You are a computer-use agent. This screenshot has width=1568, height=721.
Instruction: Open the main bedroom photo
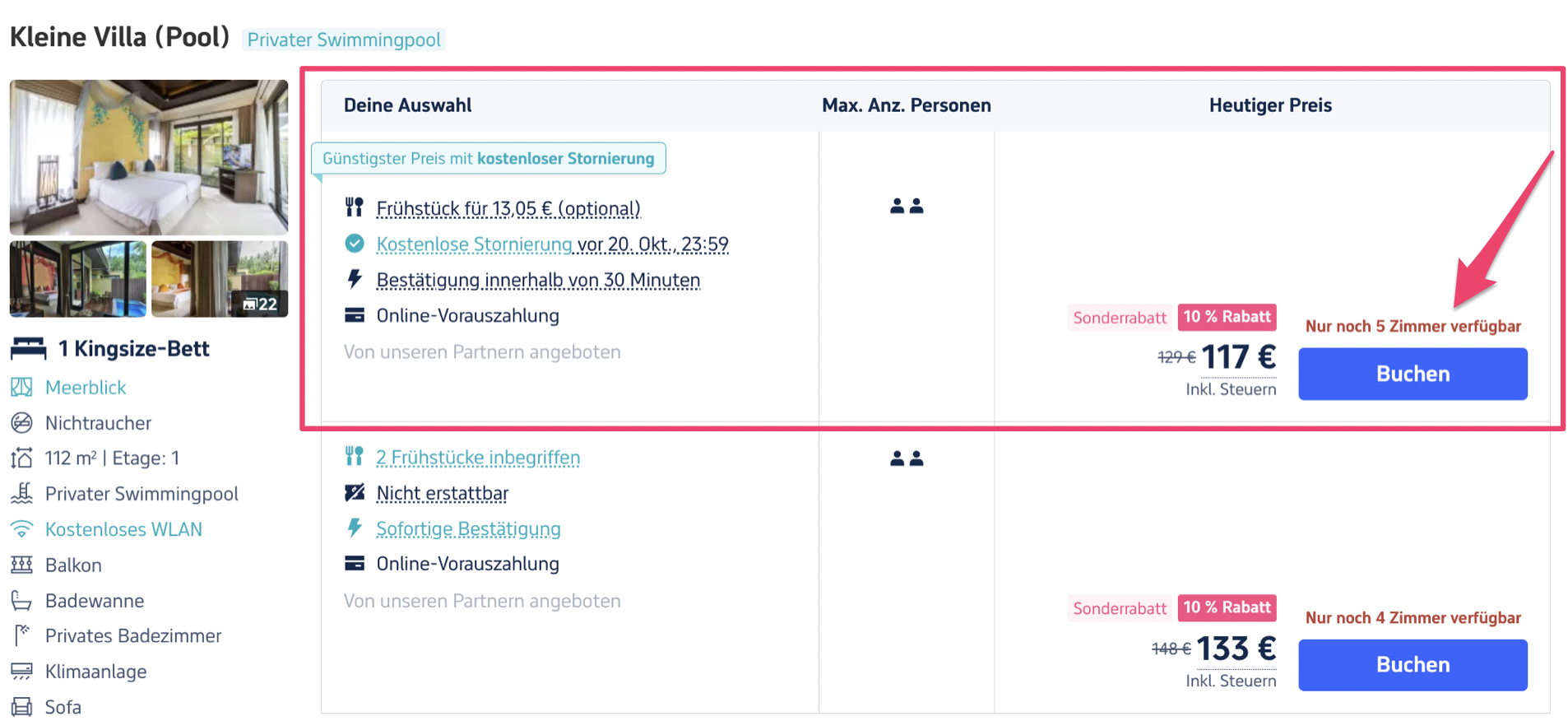pos(149,157)
